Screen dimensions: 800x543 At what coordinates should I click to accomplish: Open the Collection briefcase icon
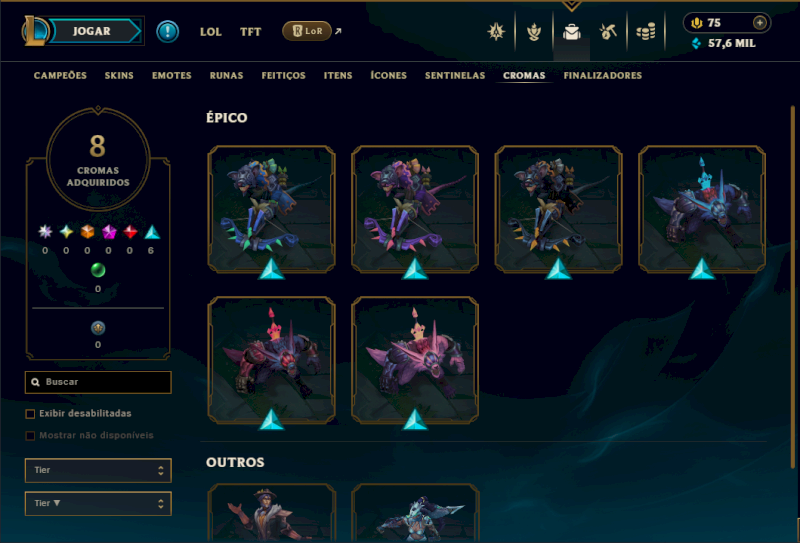[571, 32]
